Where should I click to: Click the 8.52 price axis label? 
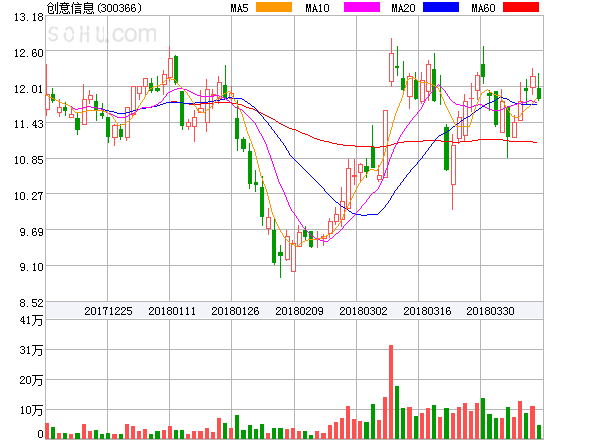click(x=31, y=303)
